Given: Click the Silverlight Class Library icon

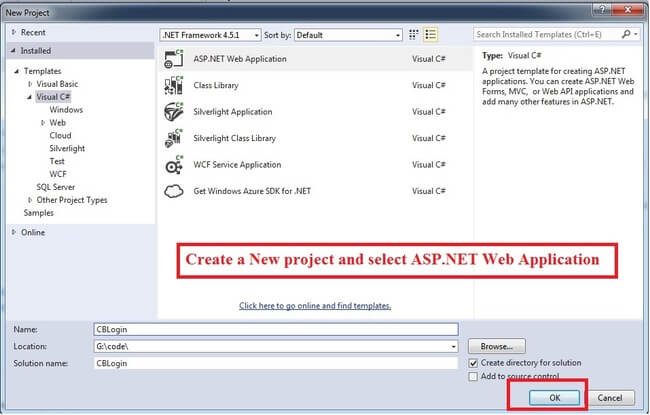Looking at the screenshot, I should [174, 138].
